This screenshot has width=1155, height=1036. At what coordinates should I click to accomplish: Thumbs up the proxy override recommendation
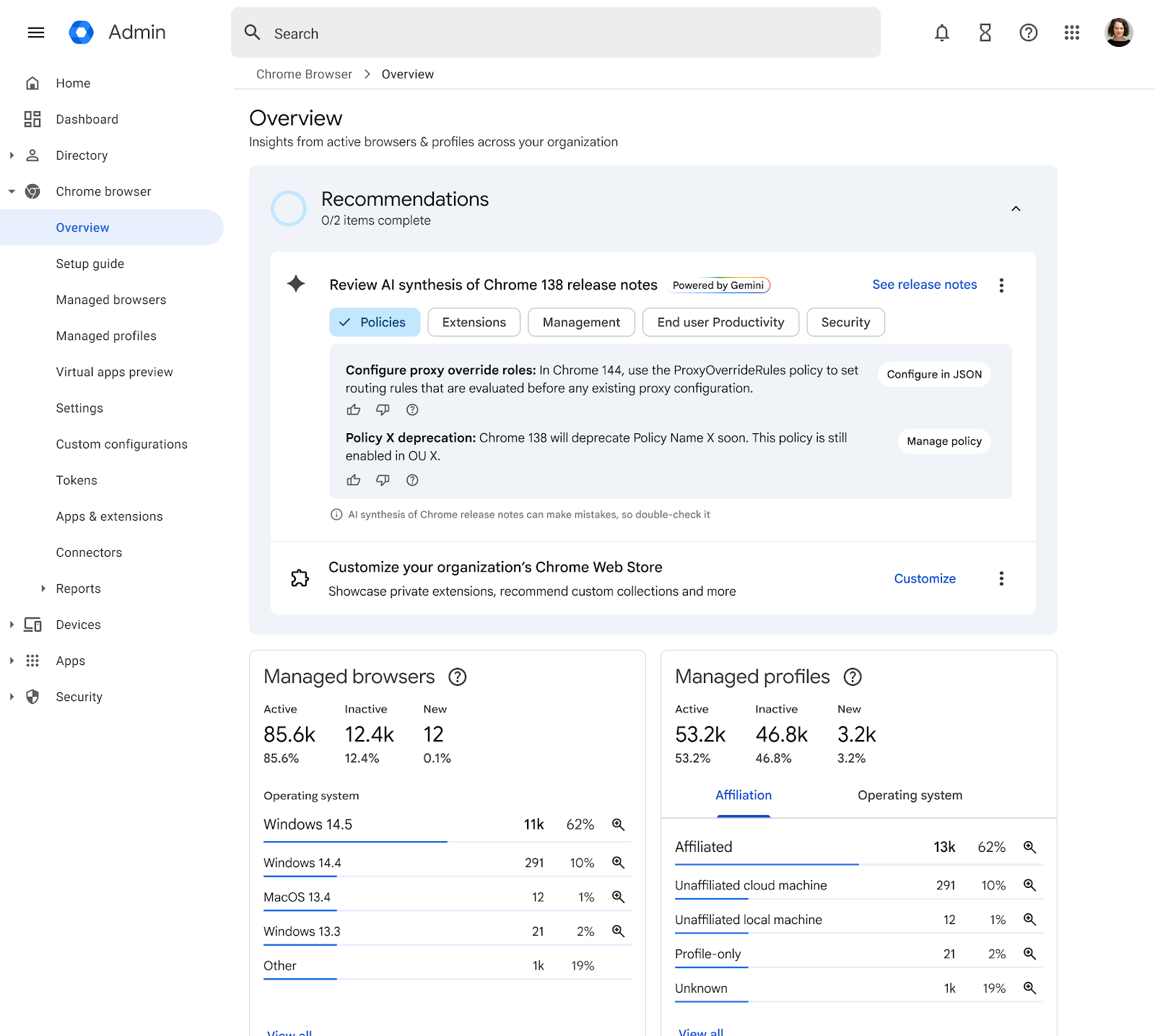coord(353,410)
